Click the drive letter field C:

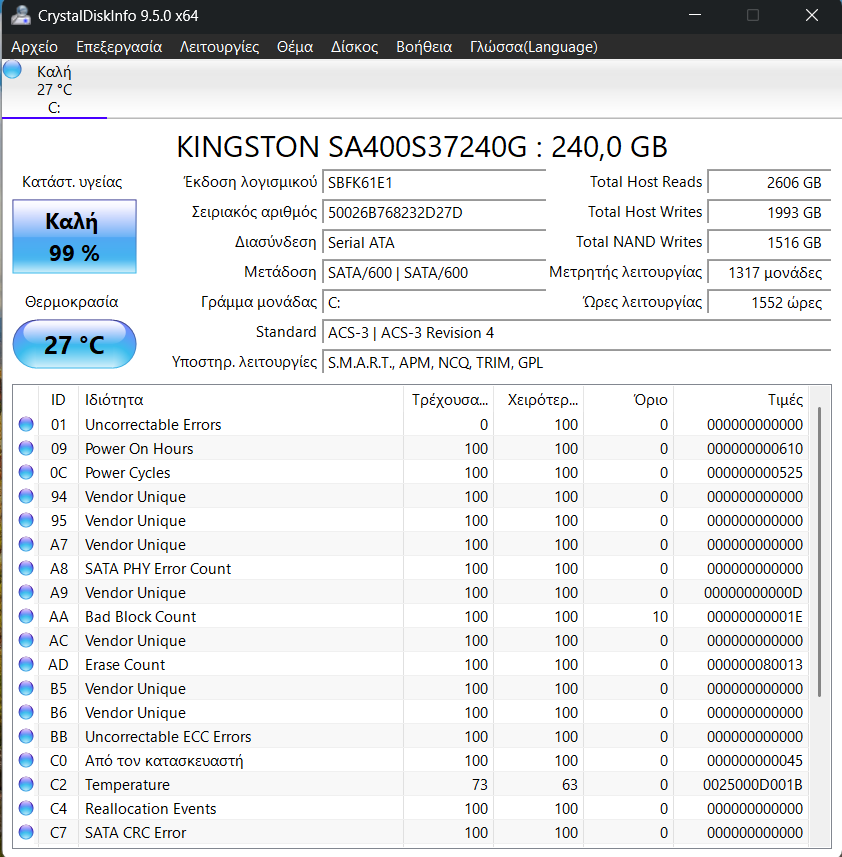click(434, 303)
